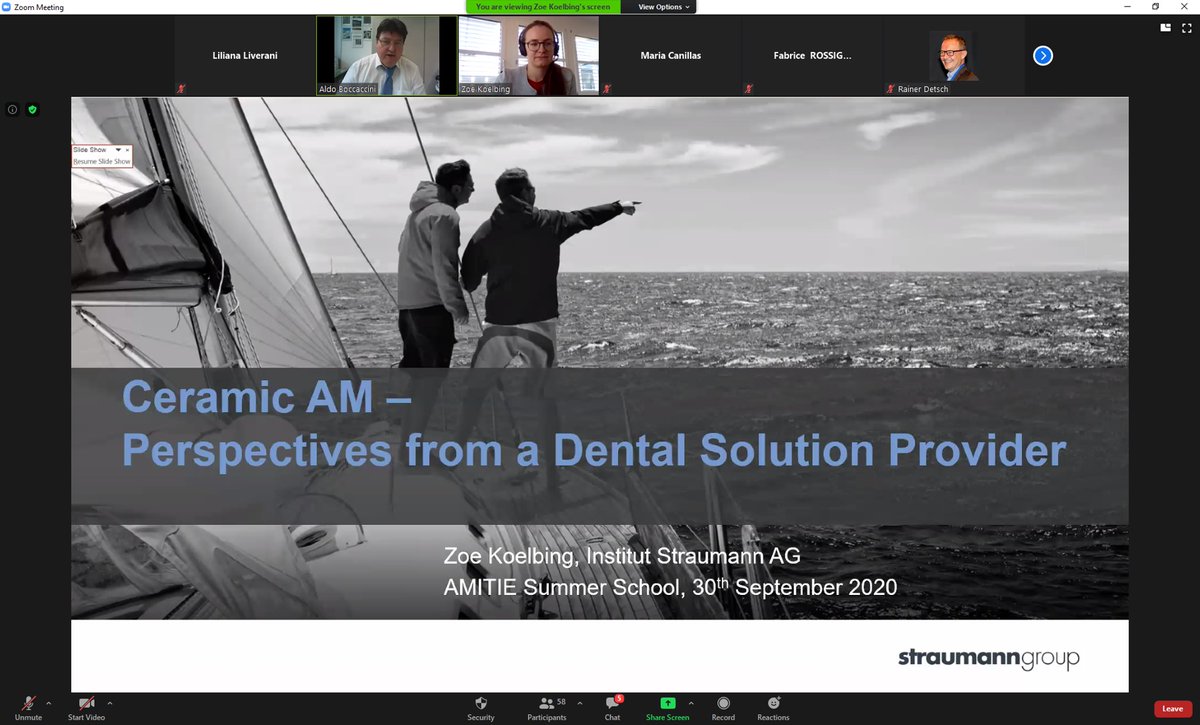Click the meeting information icon

(12, 110)
